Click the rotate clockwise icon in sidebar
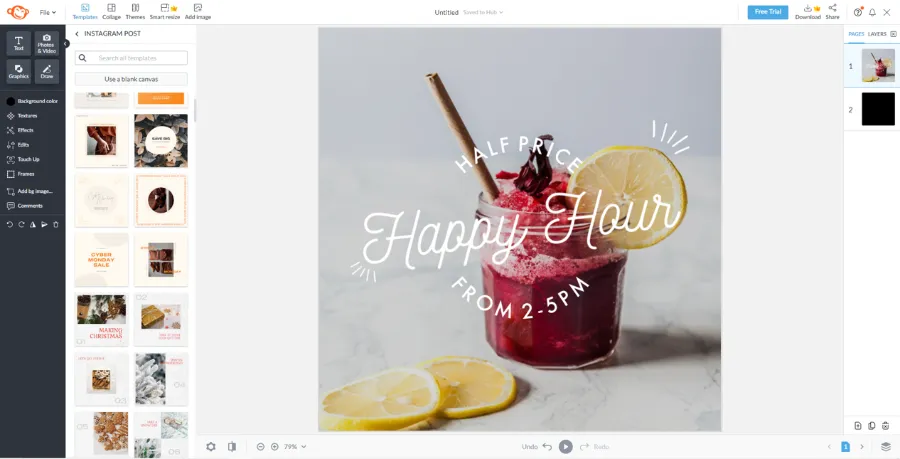This screenshot has height=459, width=900. point(21,224)
